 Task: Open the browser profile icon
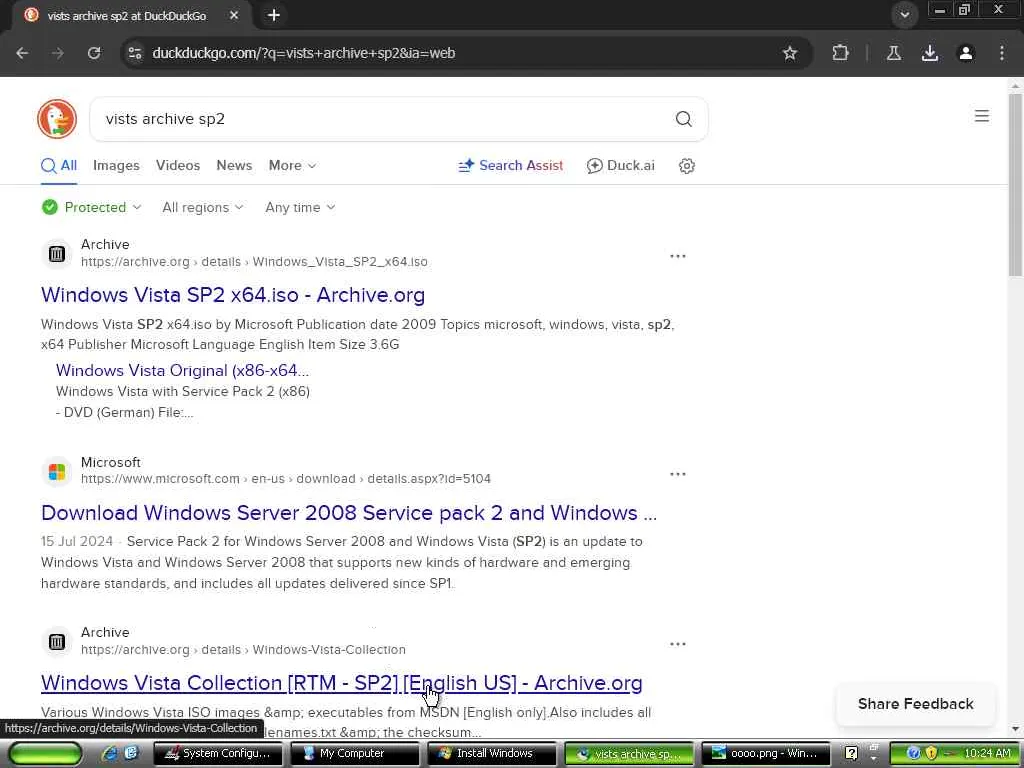tap(966, 53)
